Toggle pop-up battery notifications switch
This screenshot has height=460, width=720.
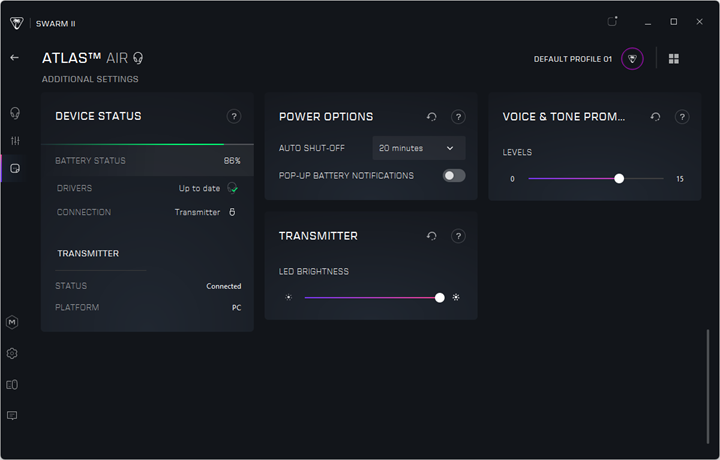tap(454, 176)
